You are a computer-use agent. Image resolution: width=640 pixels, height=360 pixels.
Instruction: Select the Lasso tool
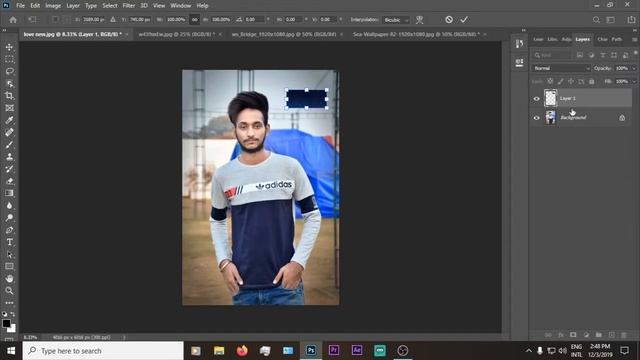9,71
